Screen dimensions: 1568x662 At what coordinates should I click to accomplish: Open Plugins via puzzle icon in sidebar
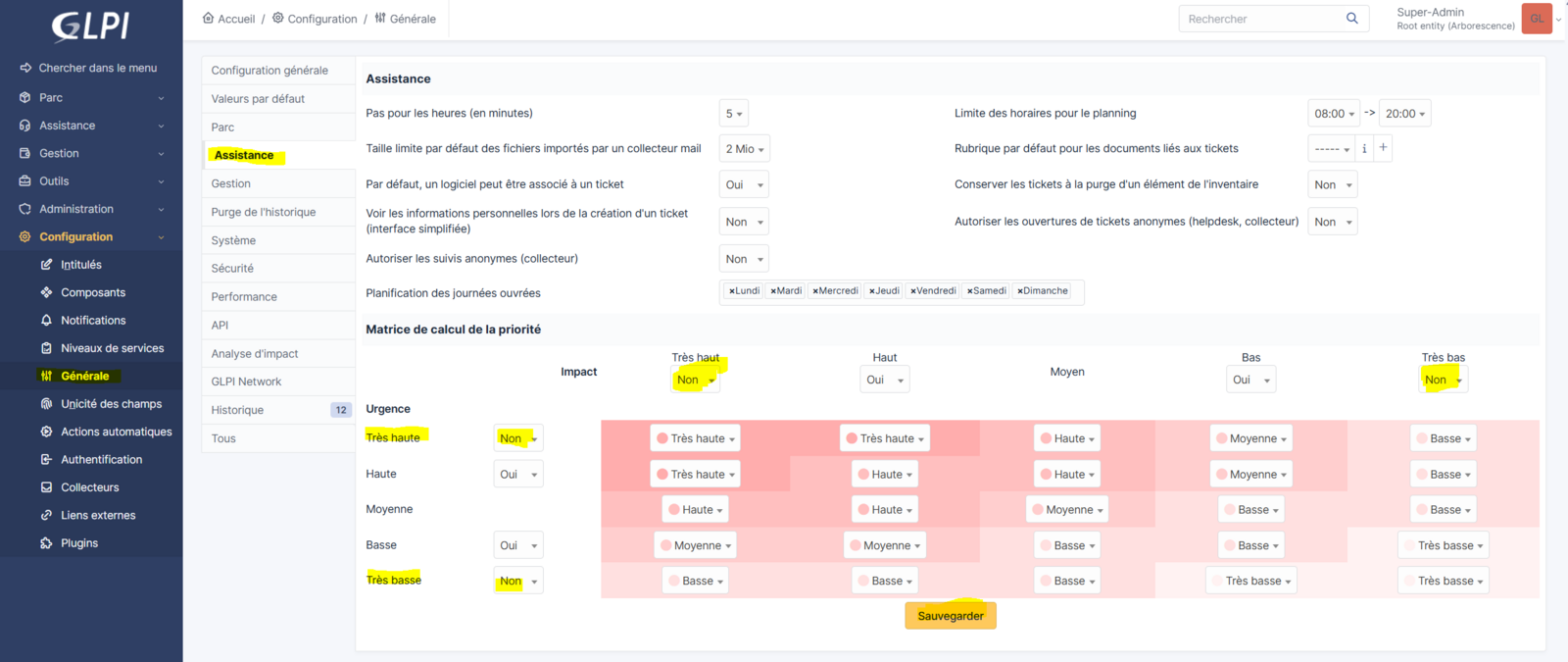pos(46,543)
